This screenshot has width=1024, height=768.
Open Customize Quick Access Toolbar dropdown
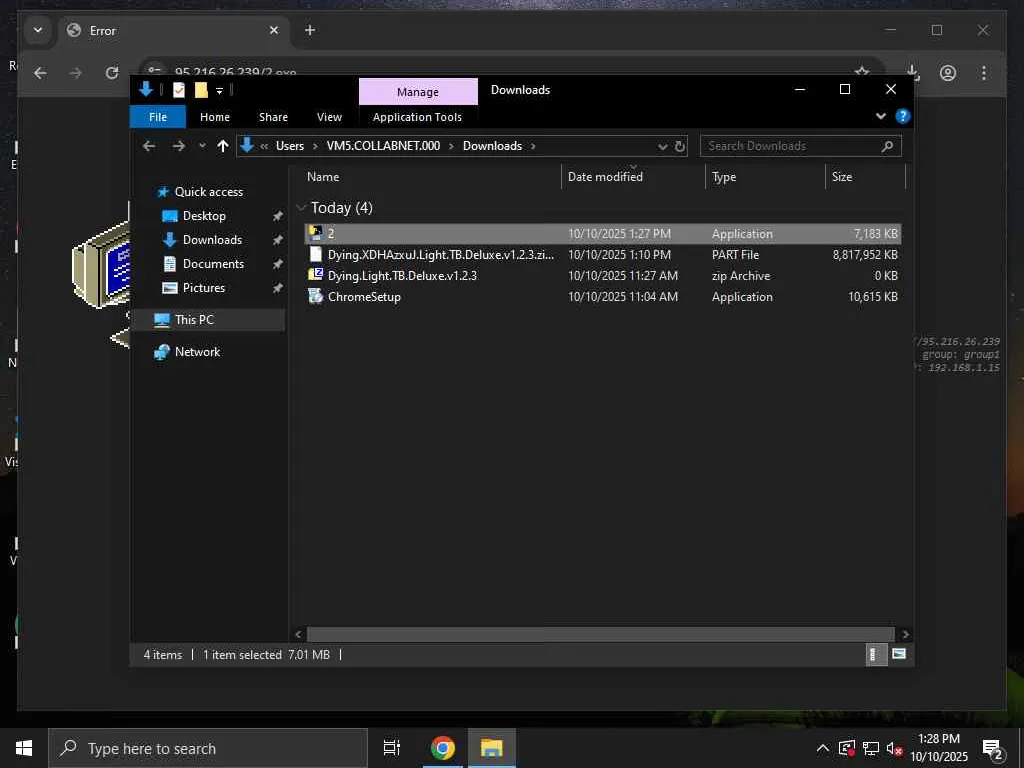click(x=219, y=91)
